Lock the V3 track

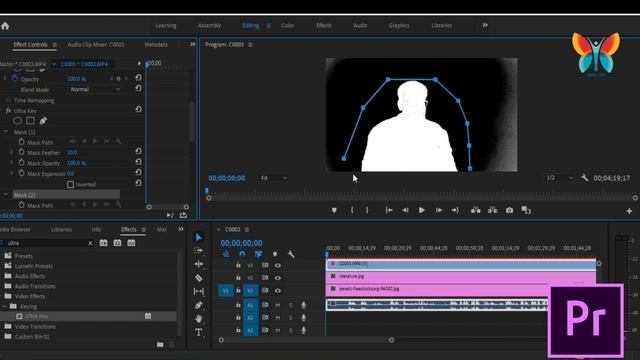pos(238,265)
